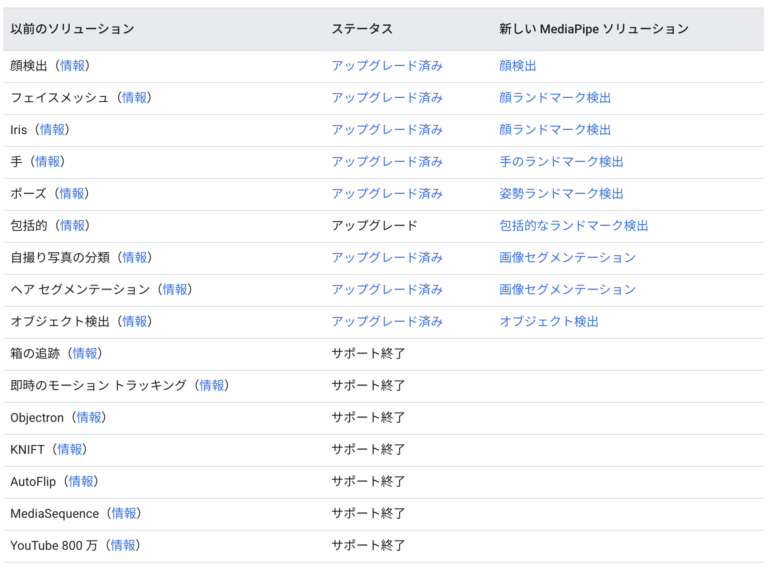Image resolution: width=768 pixels, height=572 pixels.
Task: Open the 情報 link next to ポーズ
Action: pos(72,193)
